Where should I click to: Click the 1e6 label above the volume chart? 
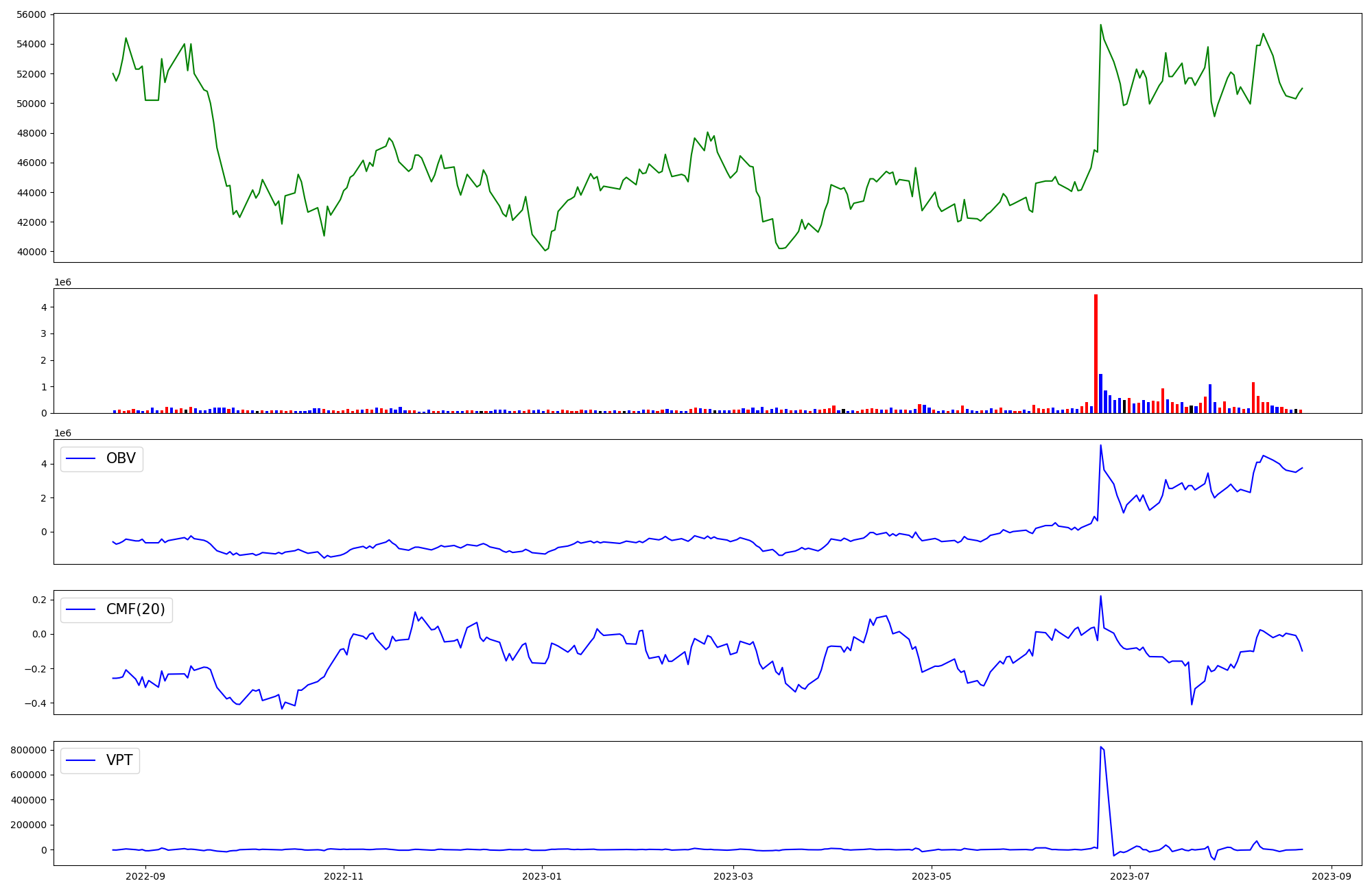click(62, 283)
